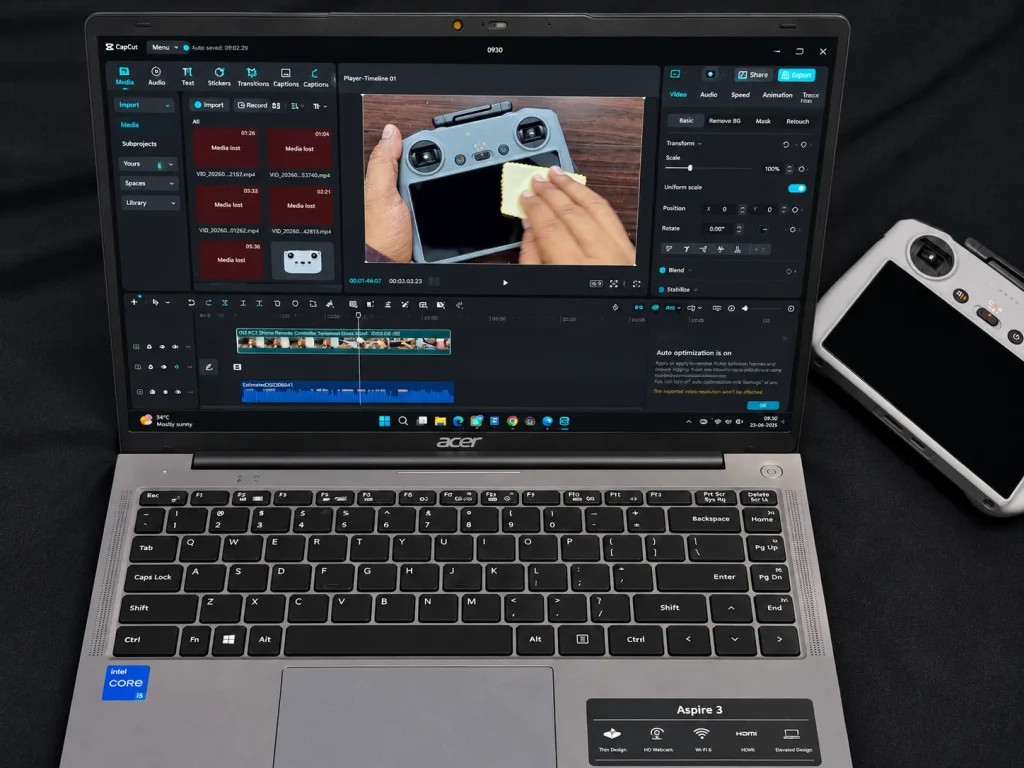1024x768 pixels.
Task: Click the Import button in the media panel
Action: coord(209,105)
